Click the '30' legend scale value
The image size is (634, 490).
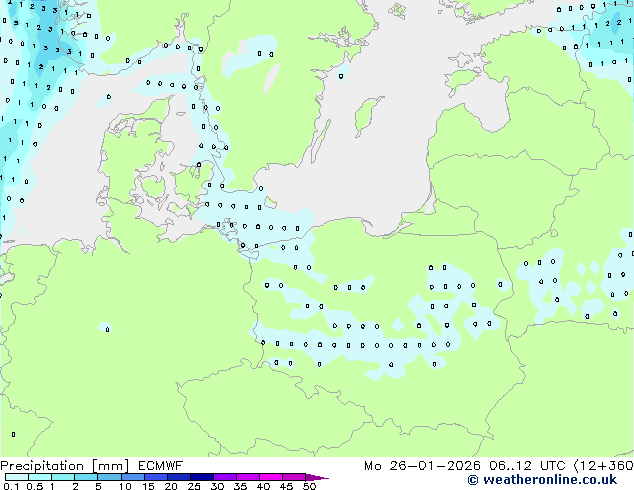click(x=217, y=486)
